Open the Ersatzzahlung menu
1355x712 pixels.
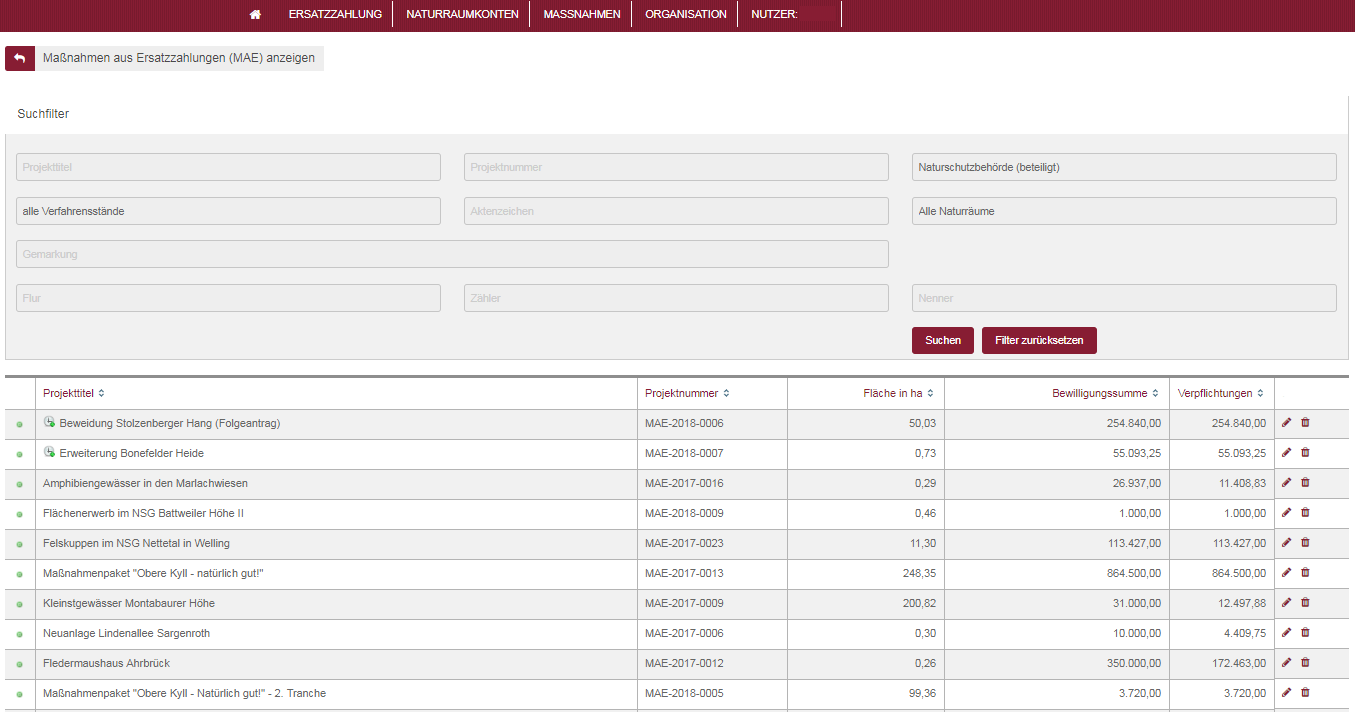click(335, 14)
